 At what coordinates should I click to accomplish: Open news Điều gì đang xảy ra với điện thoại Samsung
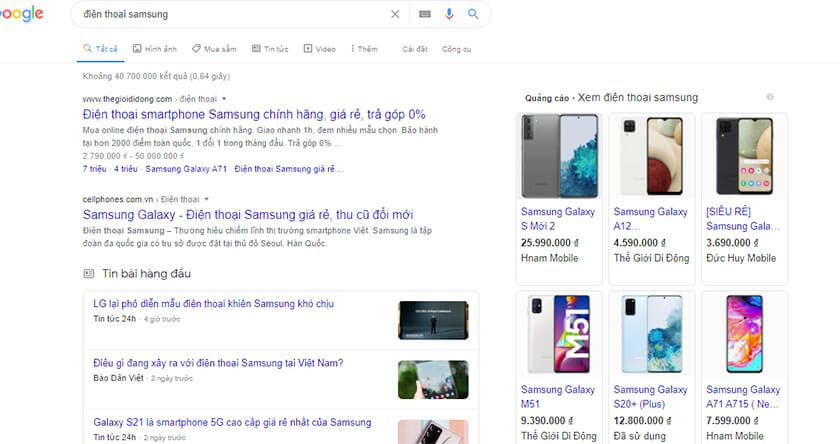(218, 363)
